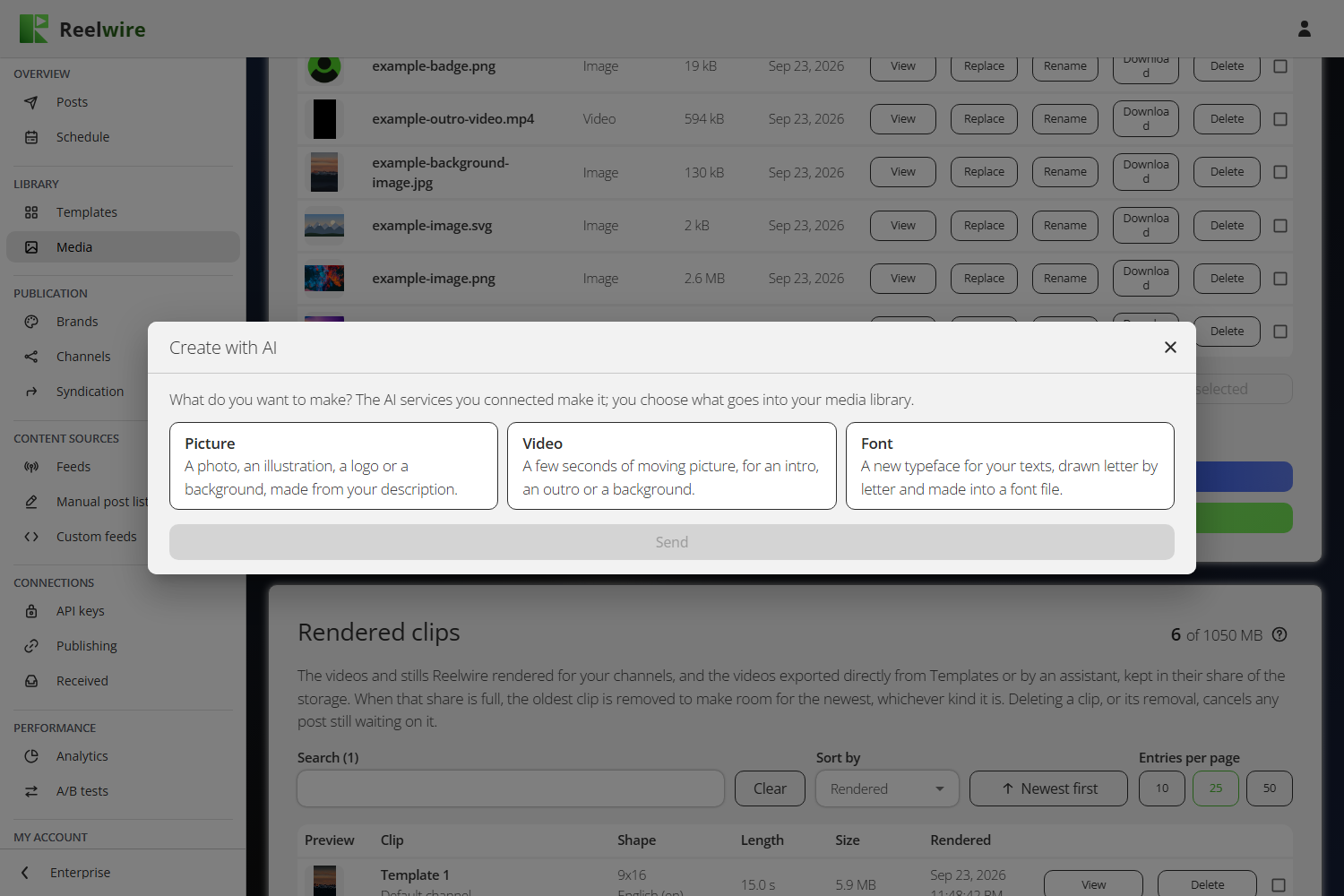The height and width of the screenshot is (896, 1344).
Task: Open the Reelwire logo home link
Action: click(x=82, y=29)
